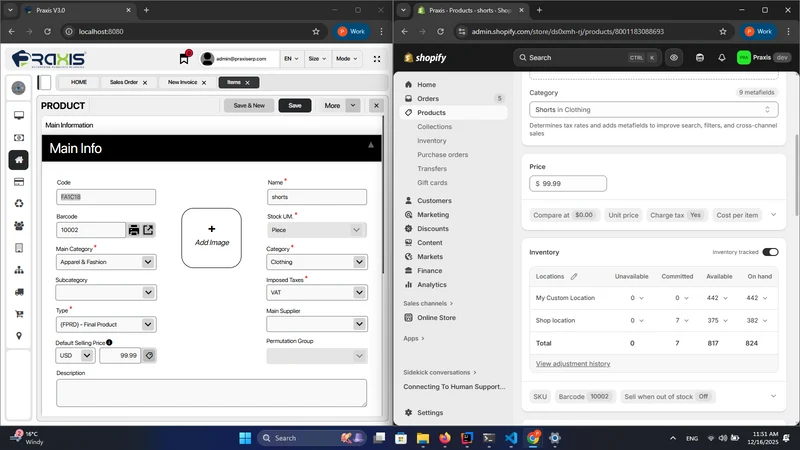Open the location pin icon in Praxis sidebar
Image resolution: width=800 pixels, height=450 pixels.
tap(19, 336)
